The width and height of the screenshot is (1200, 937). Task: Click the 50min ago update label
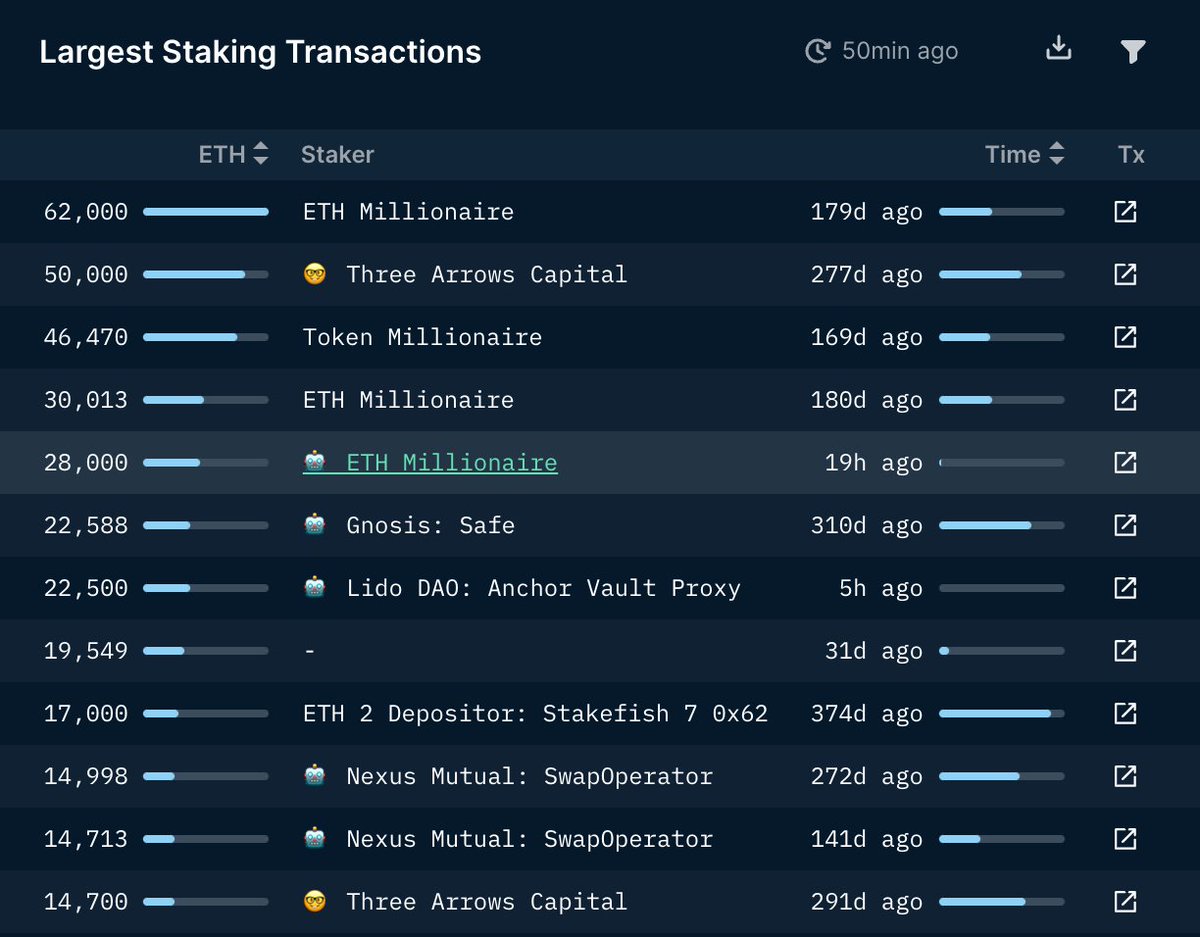900,51
